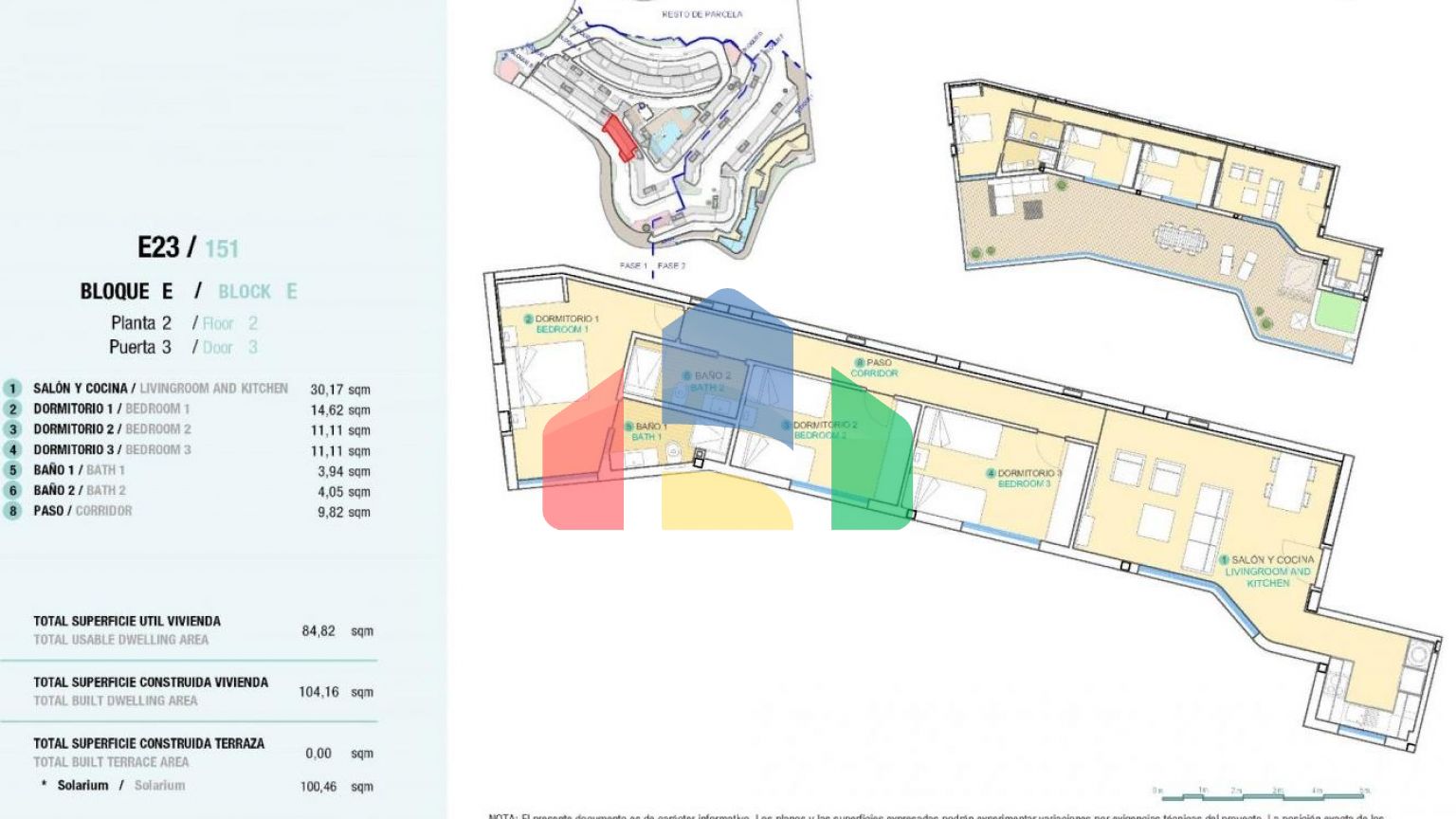Click 'BAÑO 1 / BATH 1' in the legend list

pos(79,470)
